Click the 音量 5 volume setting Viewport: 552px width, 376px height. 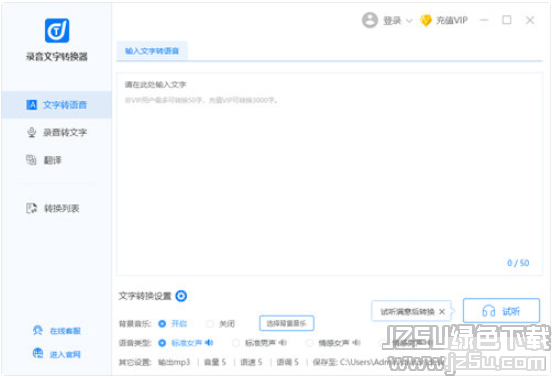[215, 362]
